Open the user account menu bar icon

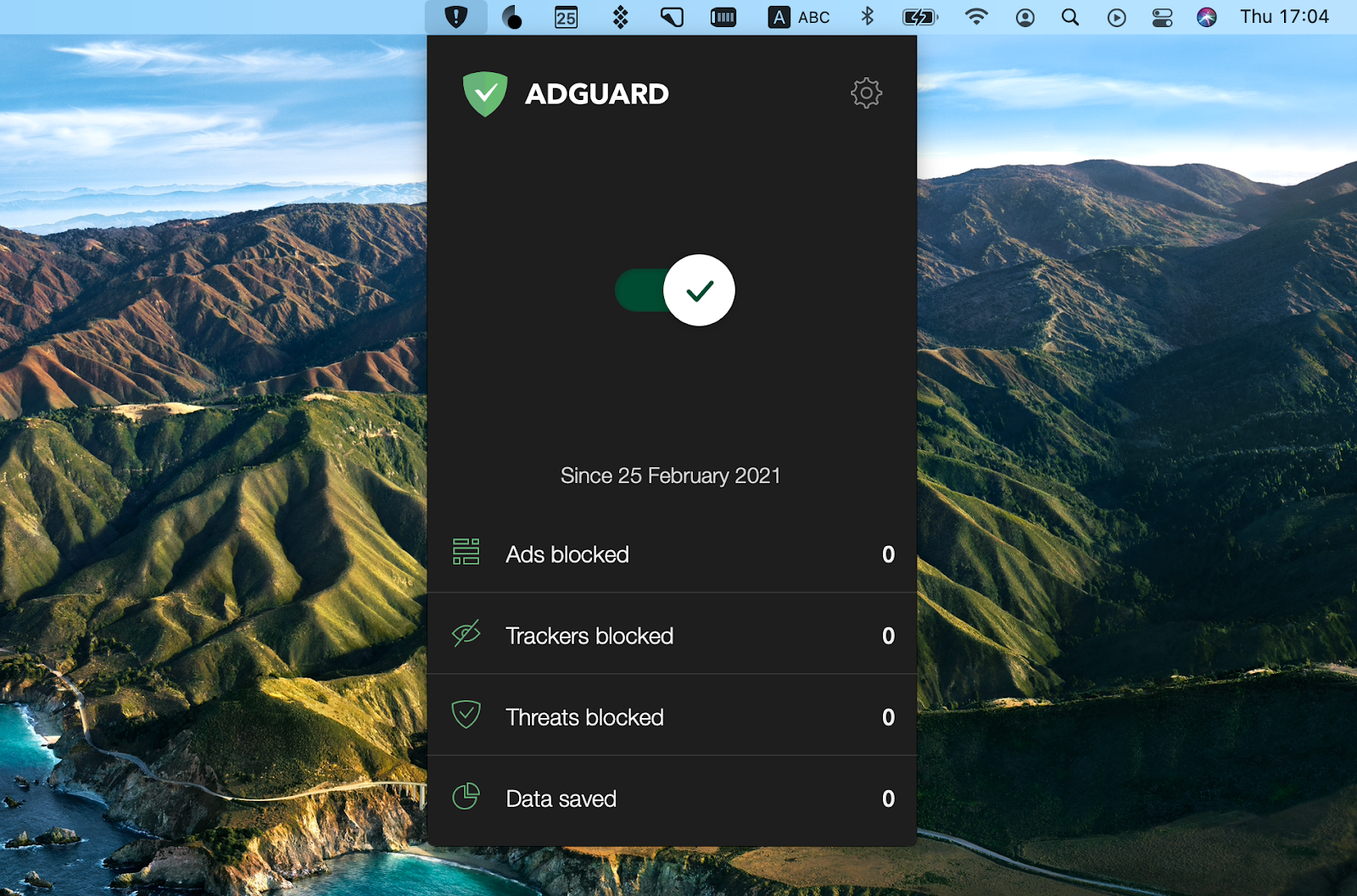click(1025, 17)
